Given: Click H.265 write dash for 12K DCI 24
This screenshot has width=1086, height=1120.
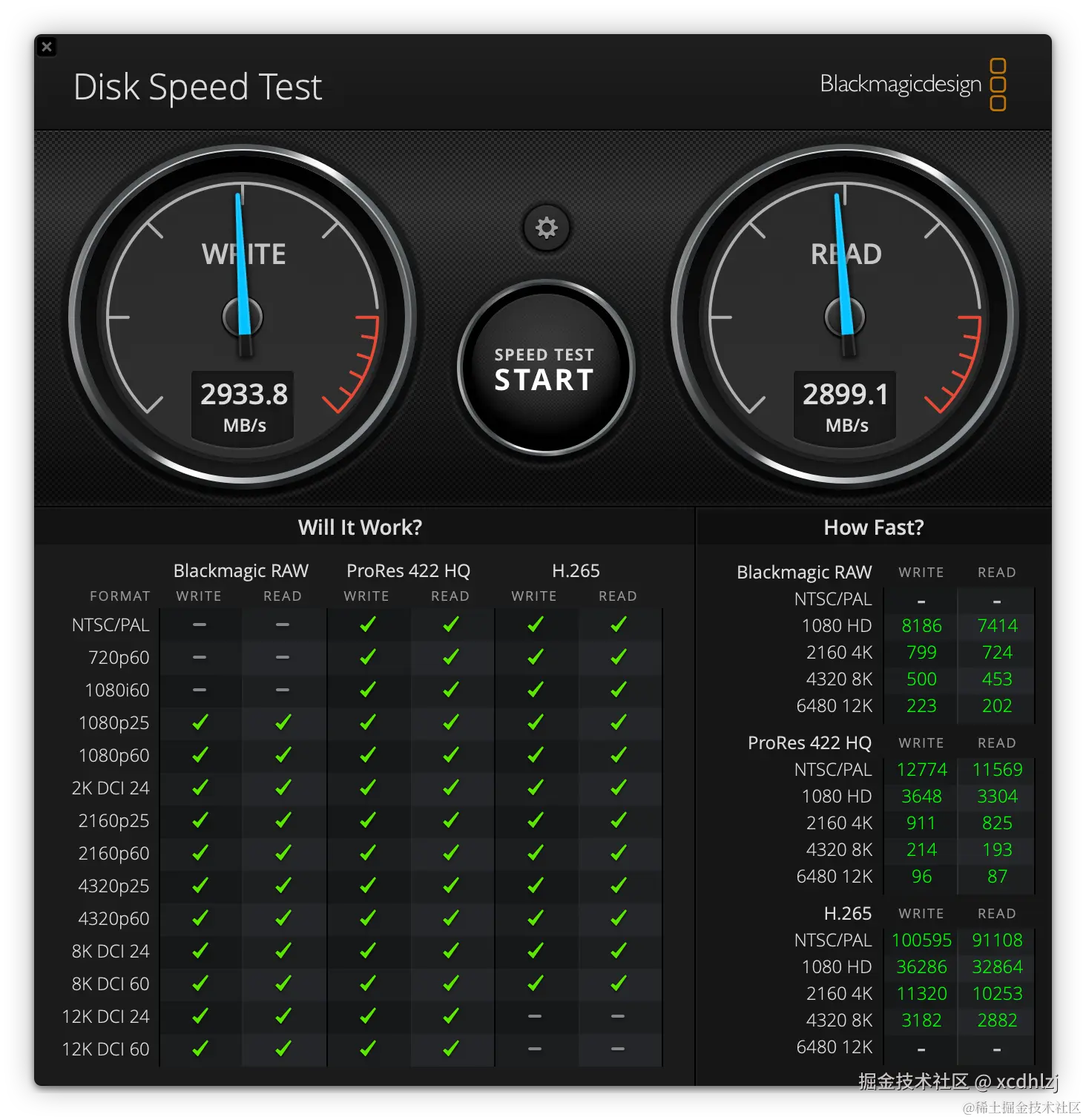Looking at the screenshot, I should (535, 1016).
